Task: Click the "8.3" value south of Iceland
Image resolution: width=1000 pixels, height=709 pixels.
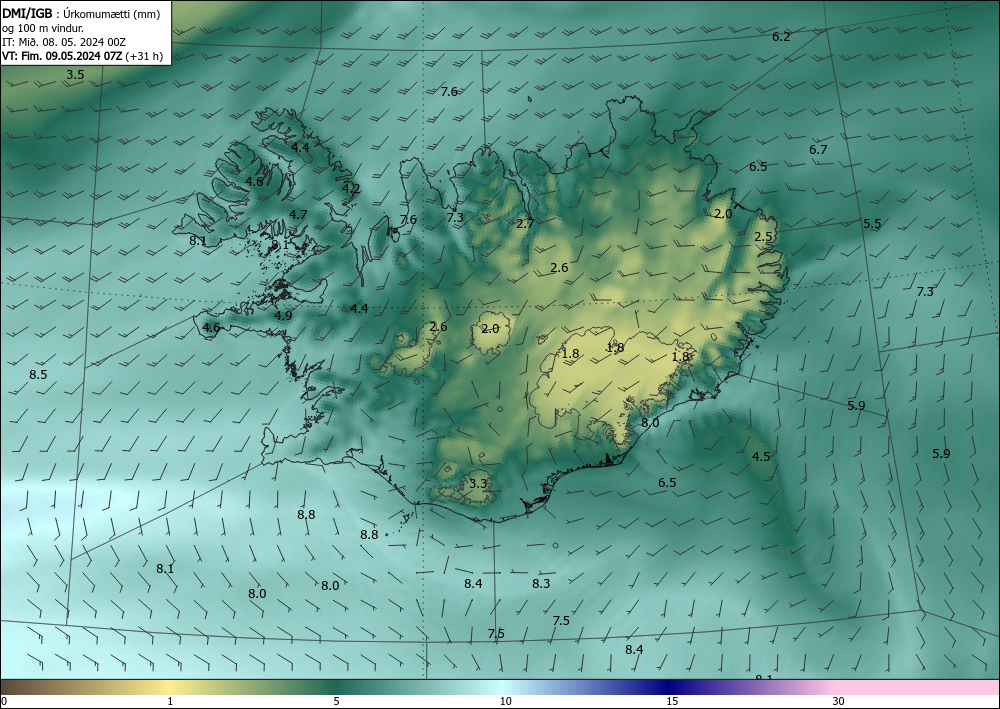Action: [541, 583]
